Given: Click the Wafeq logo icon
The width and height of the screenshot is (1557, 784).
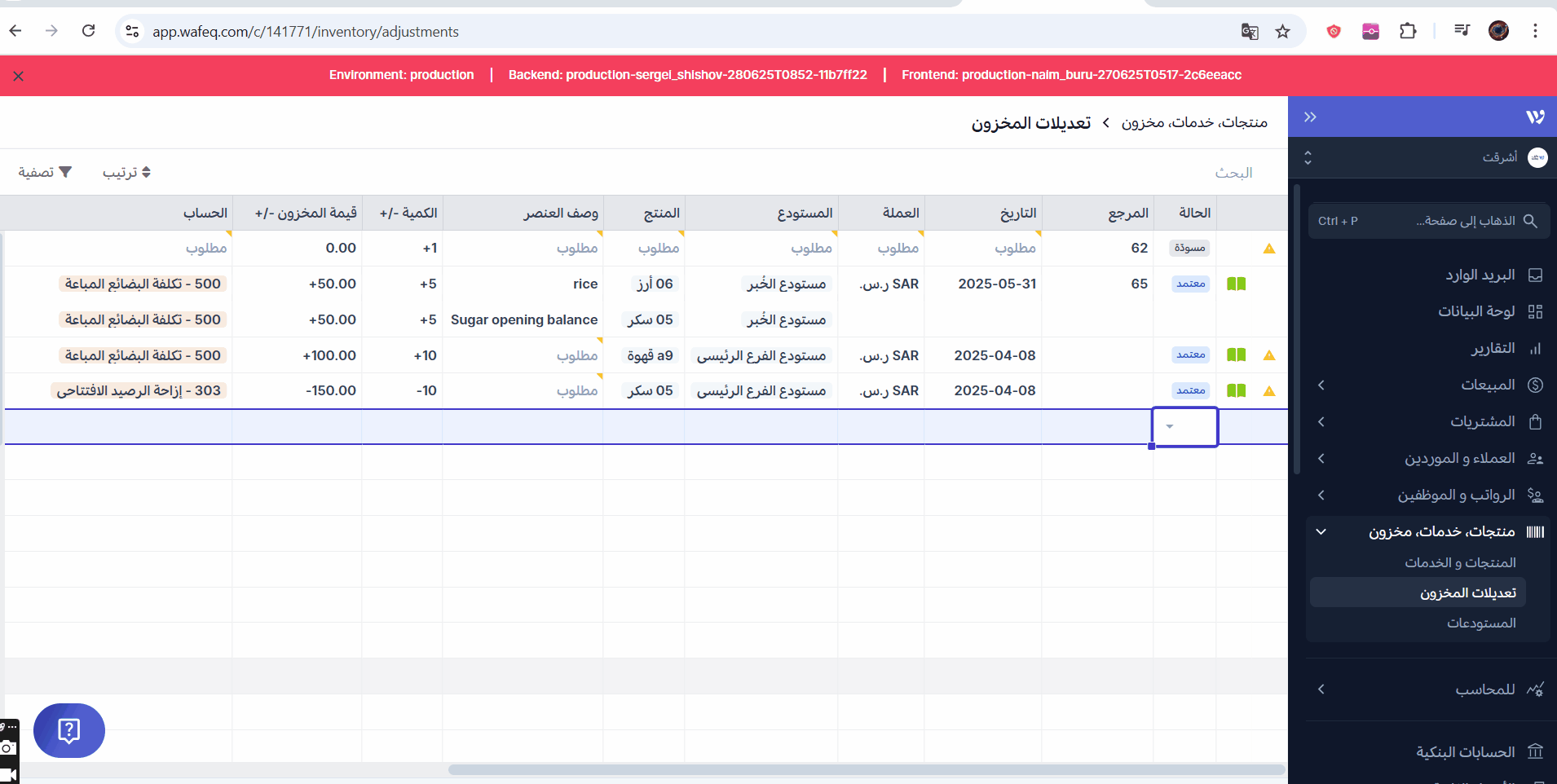Looking at the screenshot, I should (1535, 117).
